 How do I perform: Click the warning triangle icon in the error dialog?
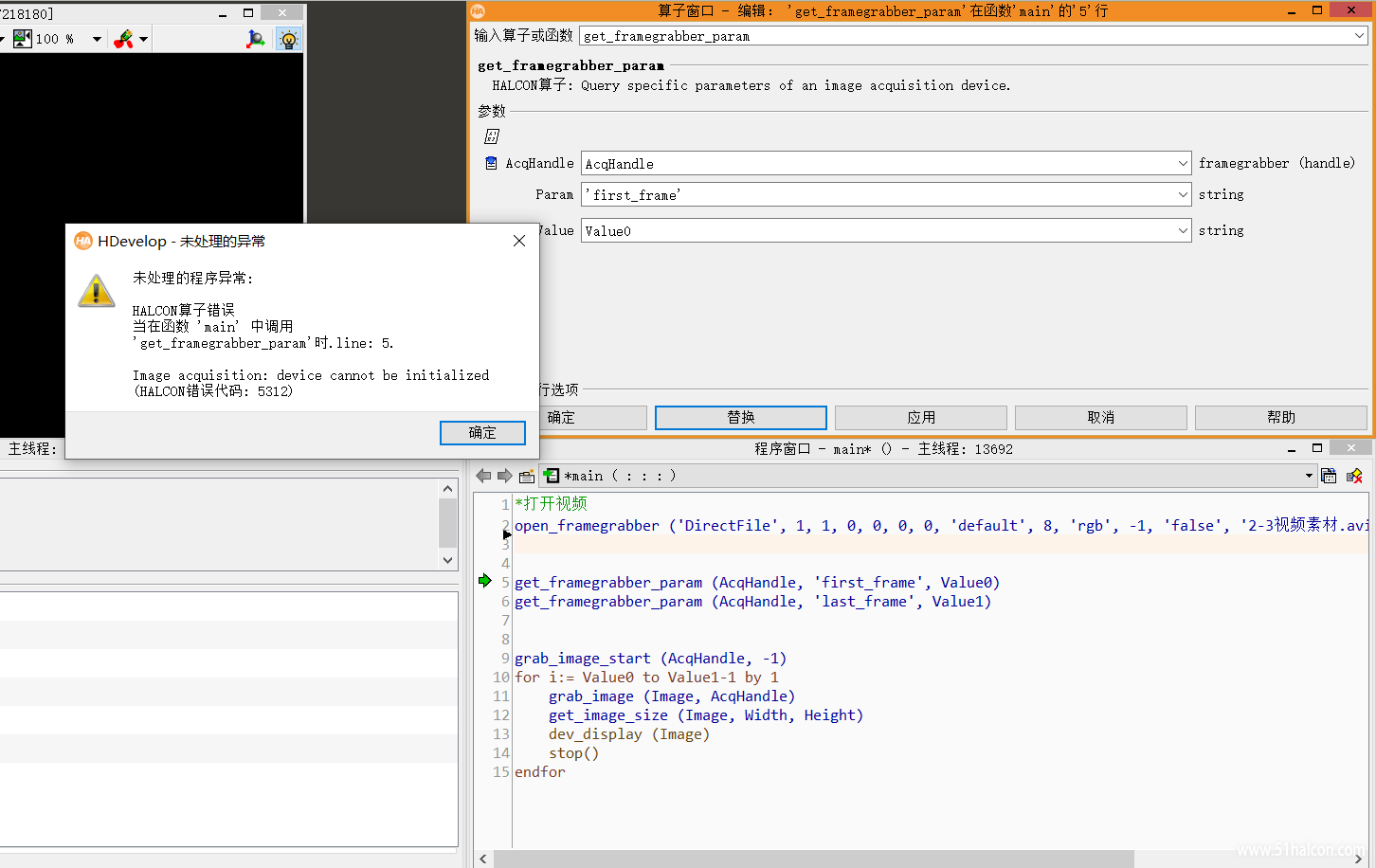[97, 291]
